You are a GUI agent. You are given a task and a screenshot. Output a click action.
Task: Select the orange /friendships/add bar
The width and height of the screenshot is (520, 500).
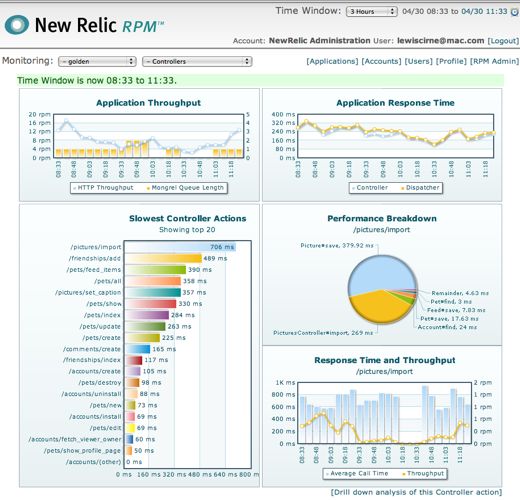point(163,258)
